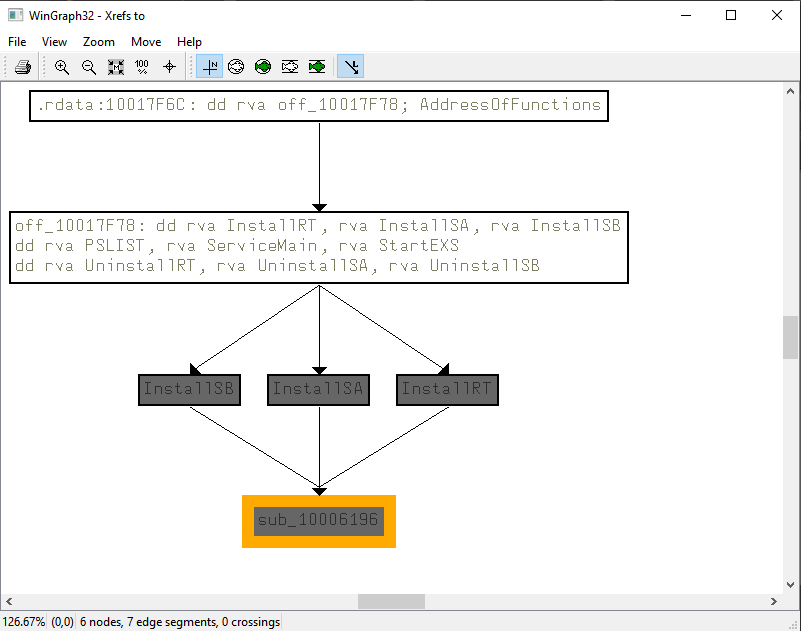Open the Help menu

point(189,42)
